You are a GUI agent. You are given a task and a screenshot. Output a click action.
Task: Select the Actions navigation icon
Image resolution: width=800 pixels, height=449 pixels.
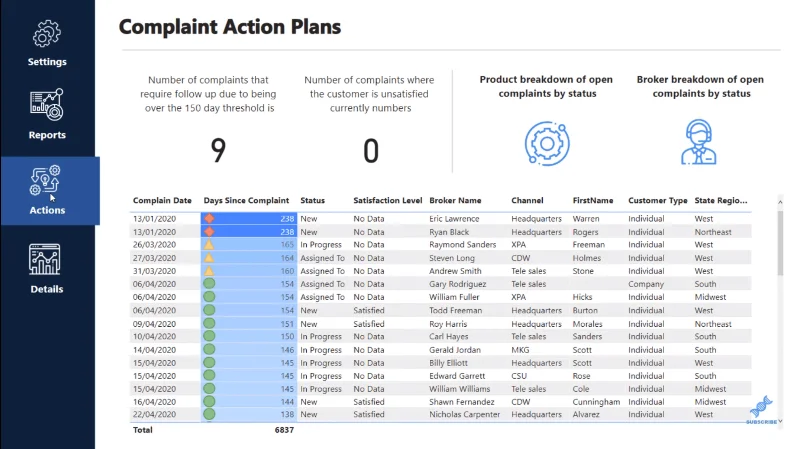tap(45, 181)
